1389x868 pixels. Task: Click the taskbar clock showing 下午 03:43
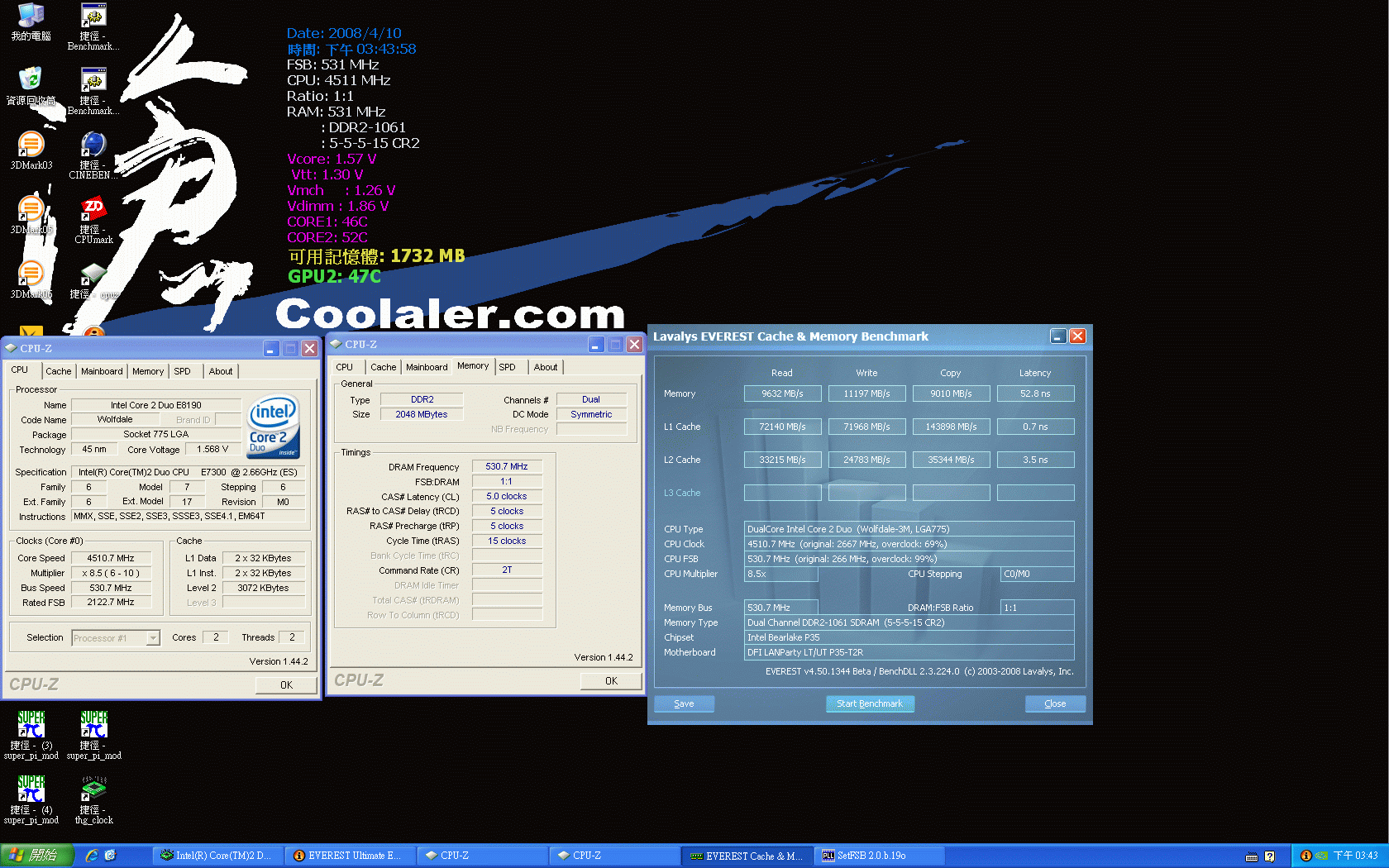coord(1355,856)
